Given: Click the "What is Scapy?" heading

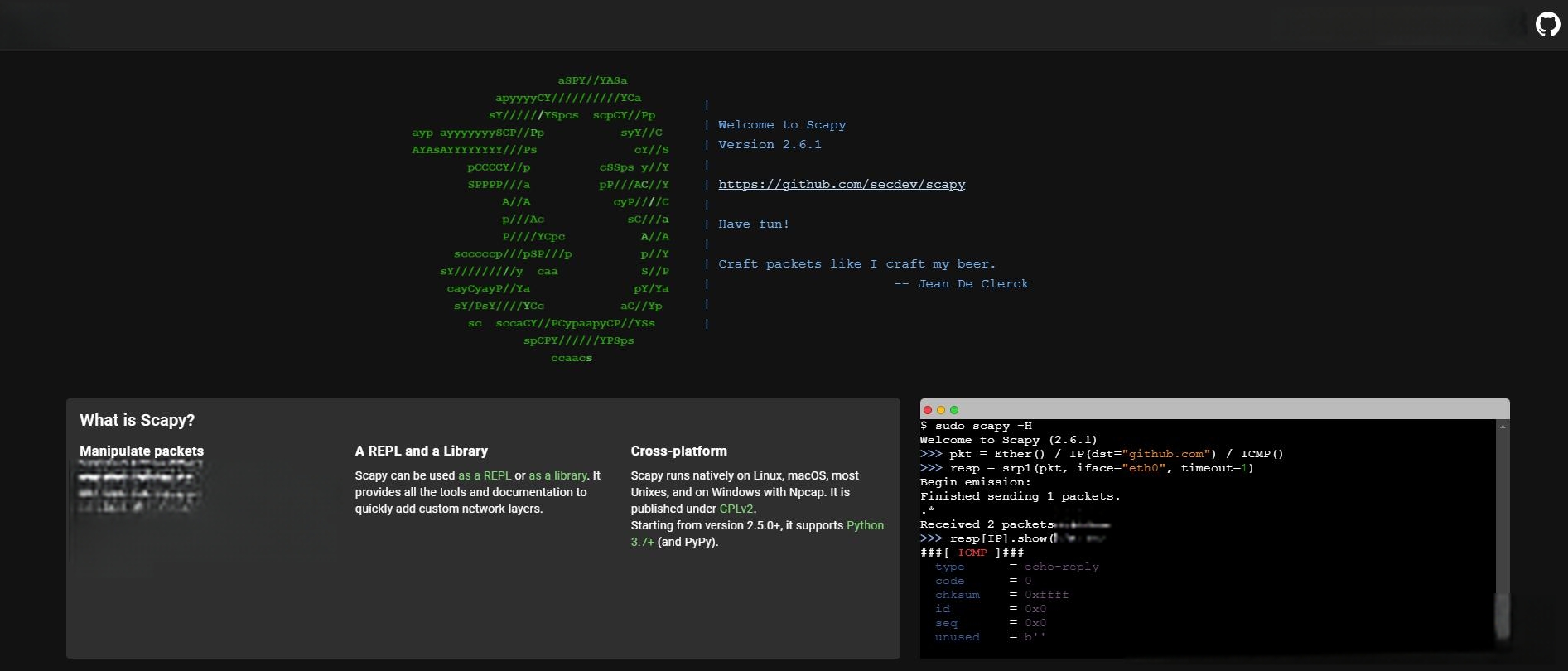Looking at the screenshot, I should click(x=138, y=420).
